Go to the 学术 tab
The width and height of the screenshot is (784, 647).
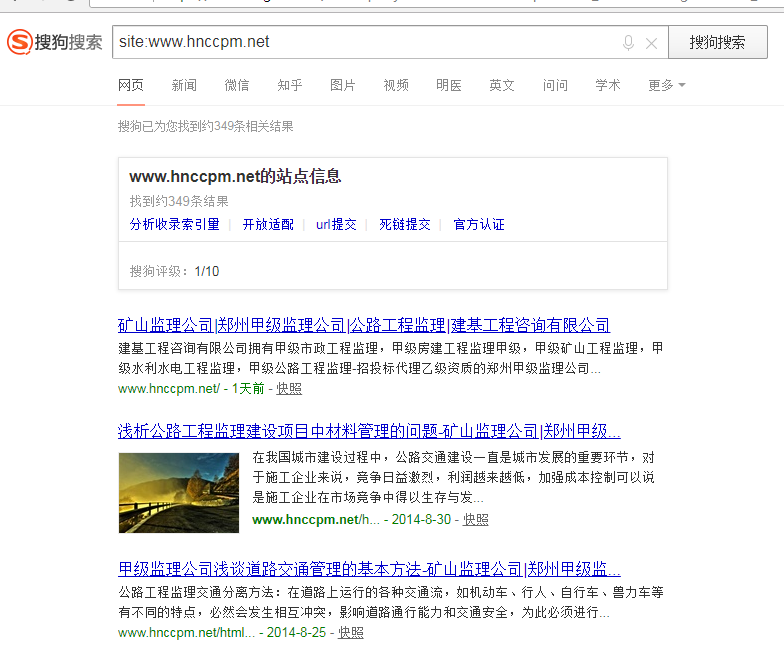tap(608, 86)
